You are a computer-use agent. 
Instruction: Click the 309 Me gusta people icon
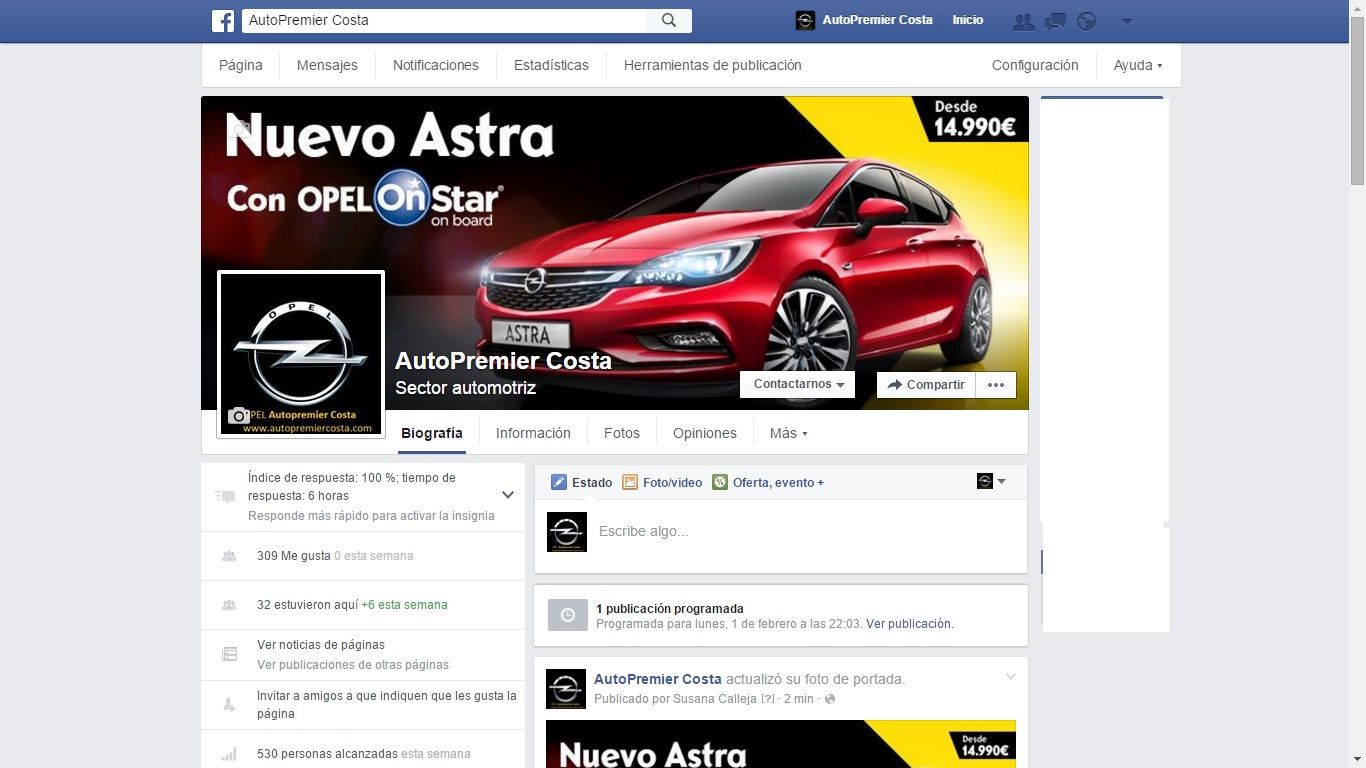pos(229,555)
